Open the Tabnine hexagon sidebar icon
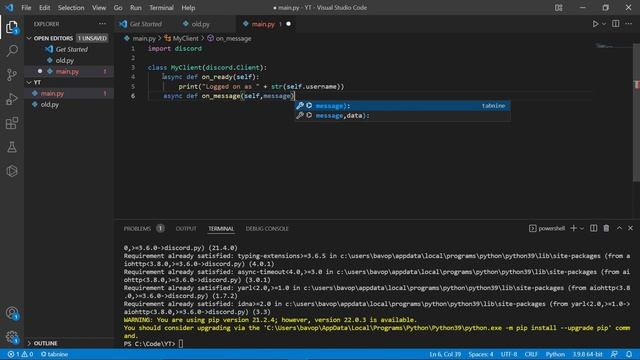640x360 pixels. 12,171
